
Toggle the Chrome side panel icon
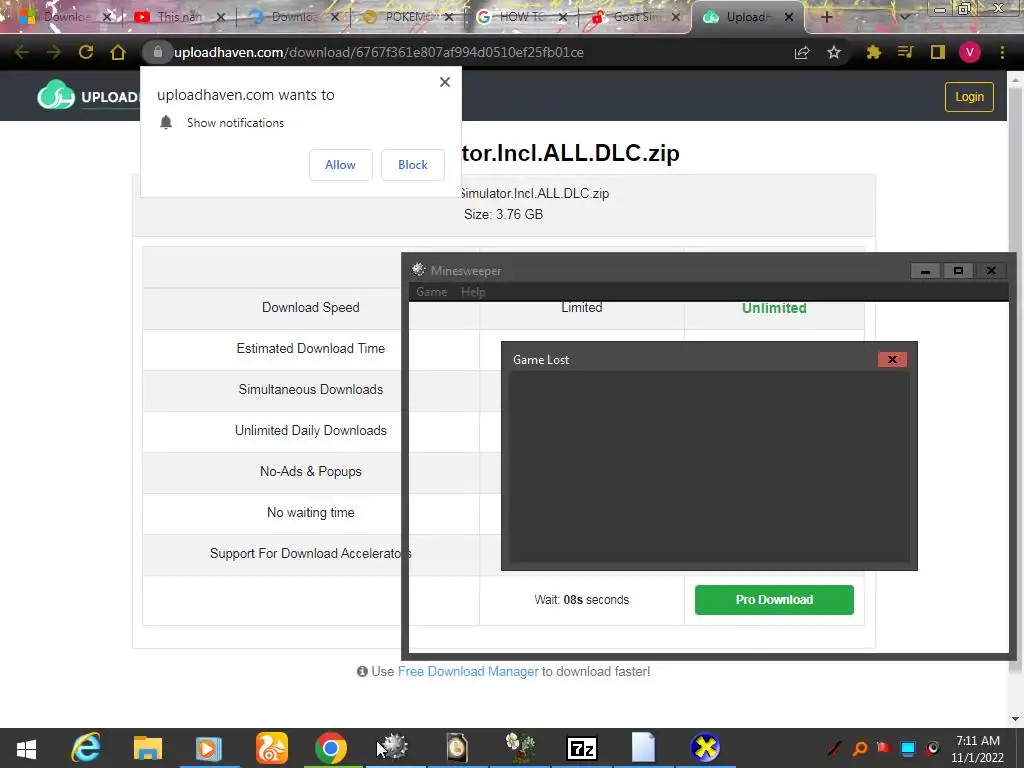(x=938, y=52)
